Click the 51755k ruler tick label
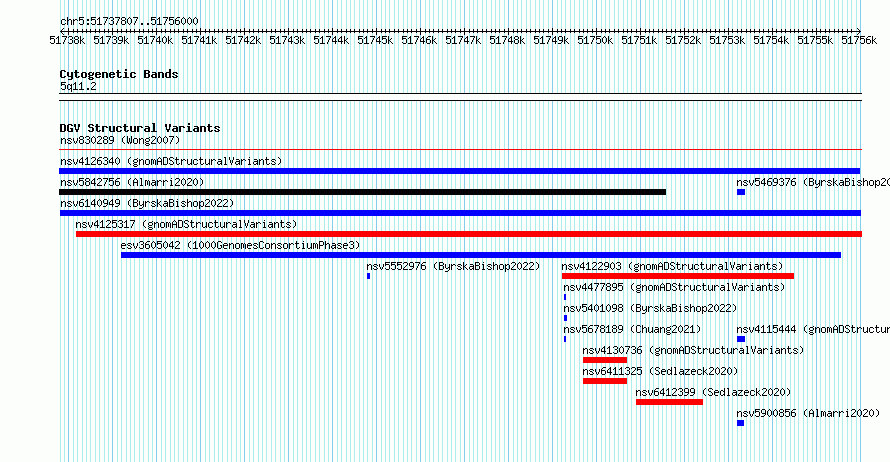The width and height of the screenshot is (890, 462). tap(815, 40)
